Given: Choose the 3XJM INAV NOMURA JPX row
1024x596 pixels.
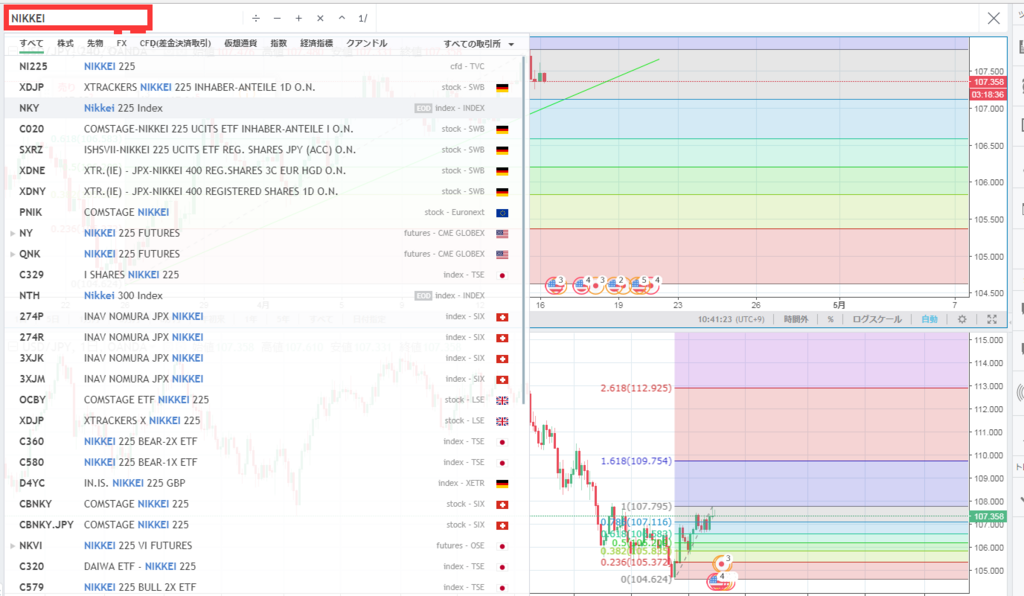Looking at the screenshot, I should 263,379.
